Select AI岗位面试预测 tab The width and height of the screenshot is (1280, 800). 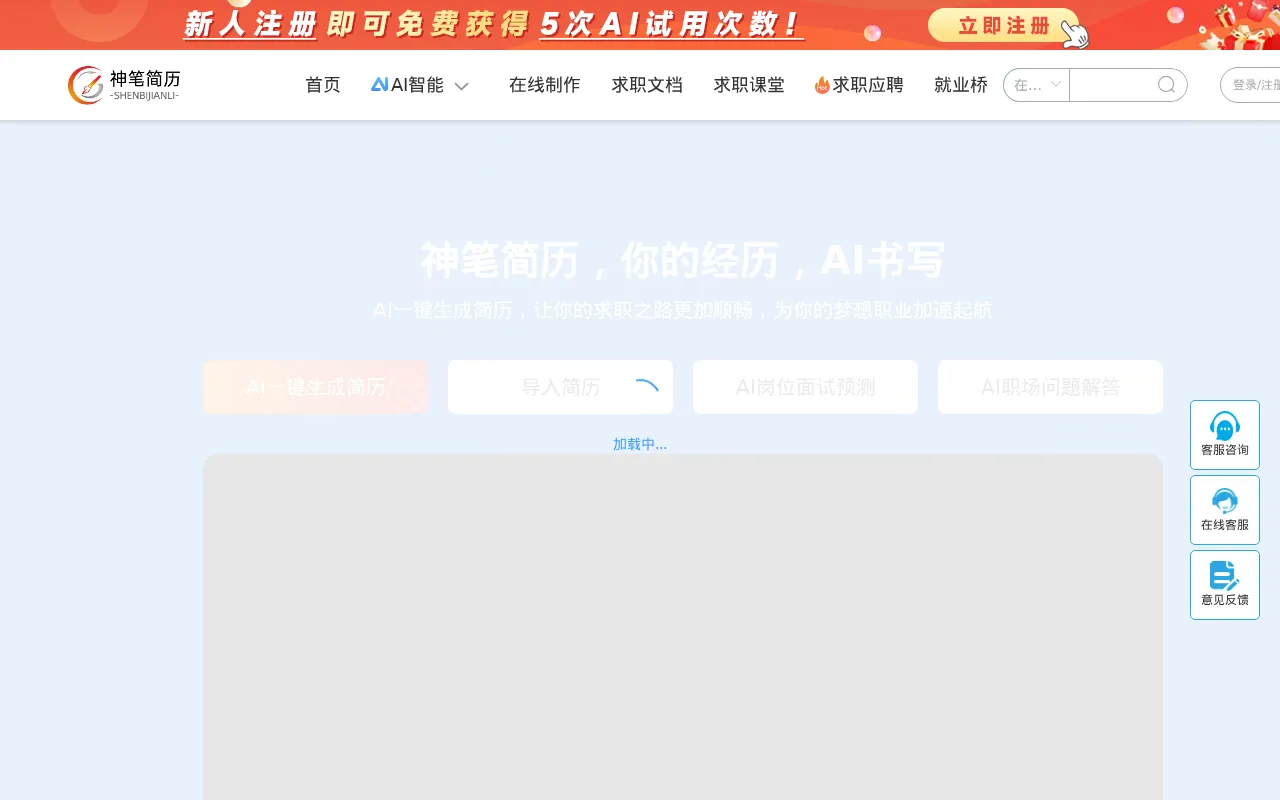pos(805,387)
